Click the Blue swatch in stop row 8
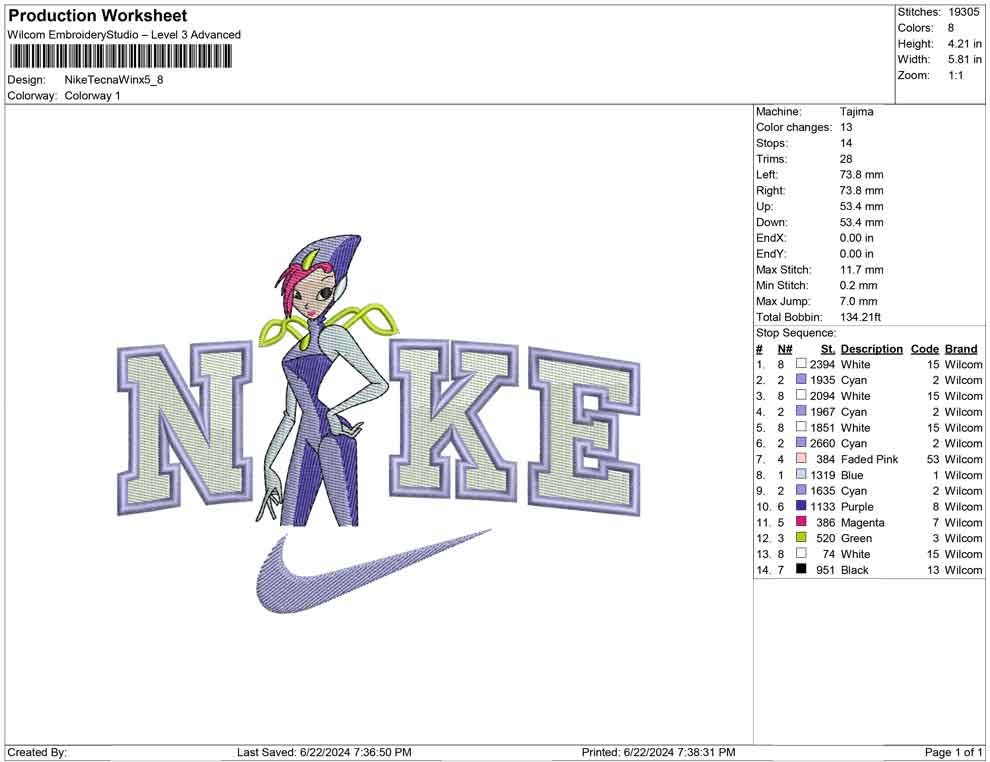 801,474
